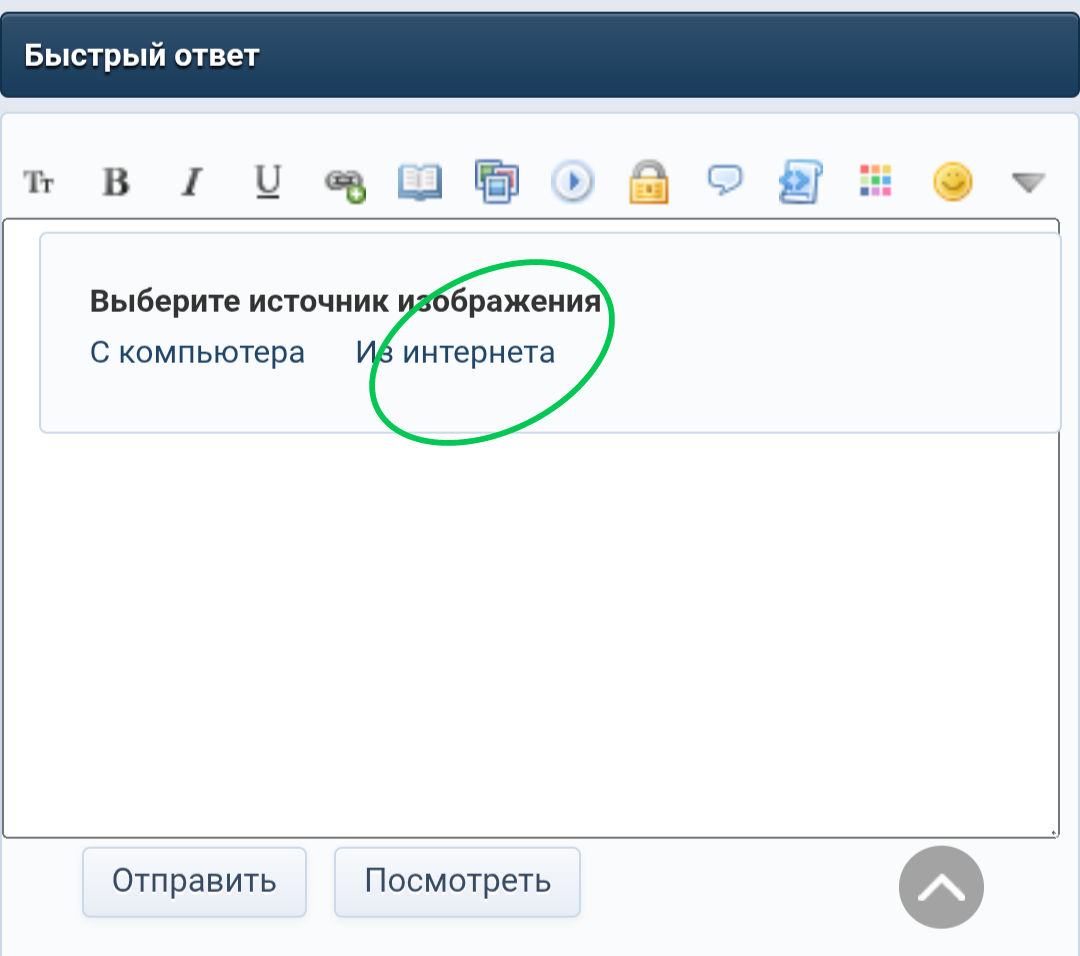Open the font size tool
Image resolution: width=1080 pixels, height=956 pixels.
(39, 183)
